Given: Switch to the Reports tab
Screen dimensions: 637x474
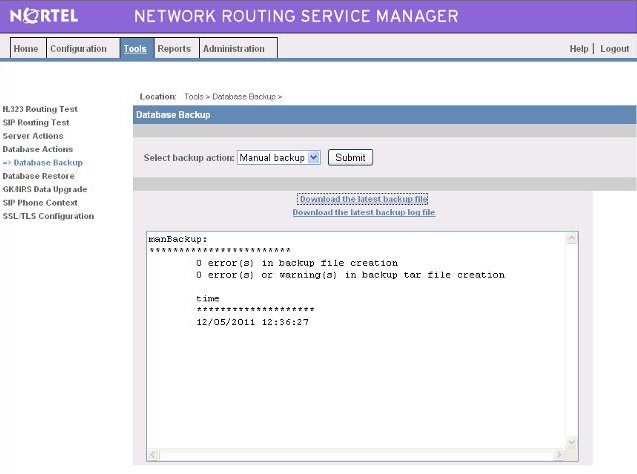Looking at the screenshot, I should point(176,48).
